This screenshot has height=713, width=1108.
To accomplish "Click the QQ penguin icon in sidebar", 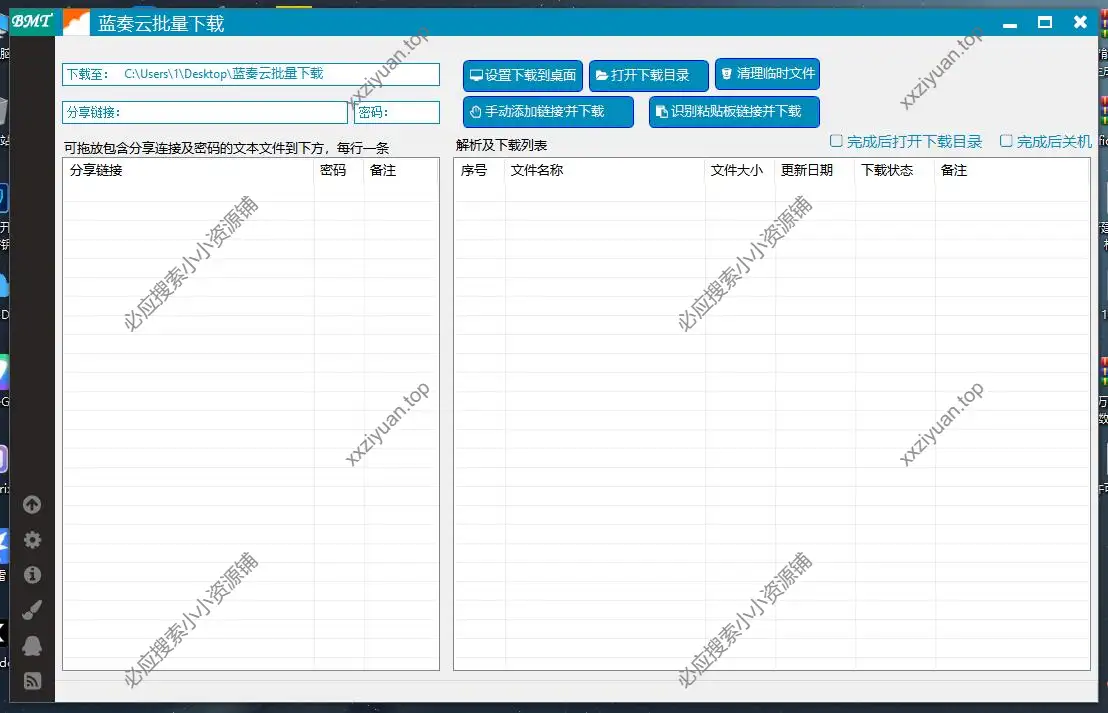I will click(32, 645).
